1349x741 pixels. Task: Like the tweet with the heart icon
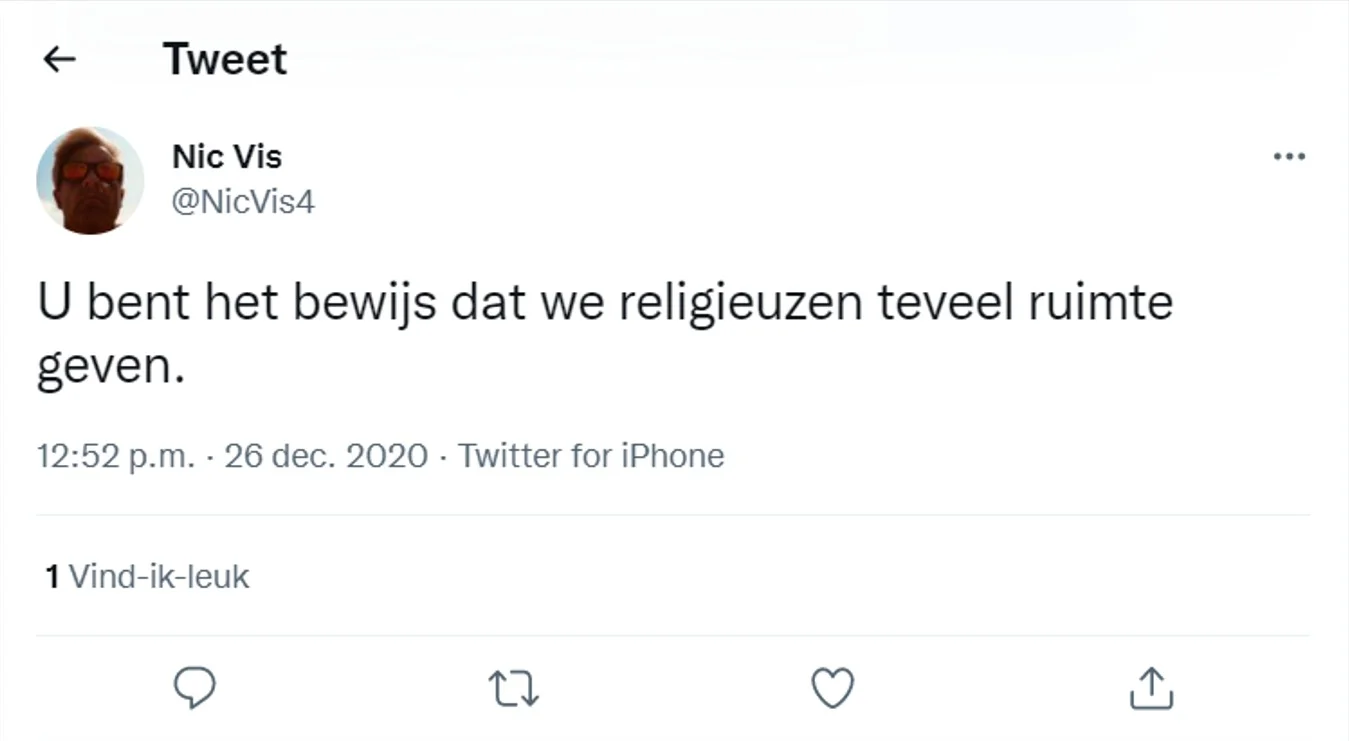832,688
